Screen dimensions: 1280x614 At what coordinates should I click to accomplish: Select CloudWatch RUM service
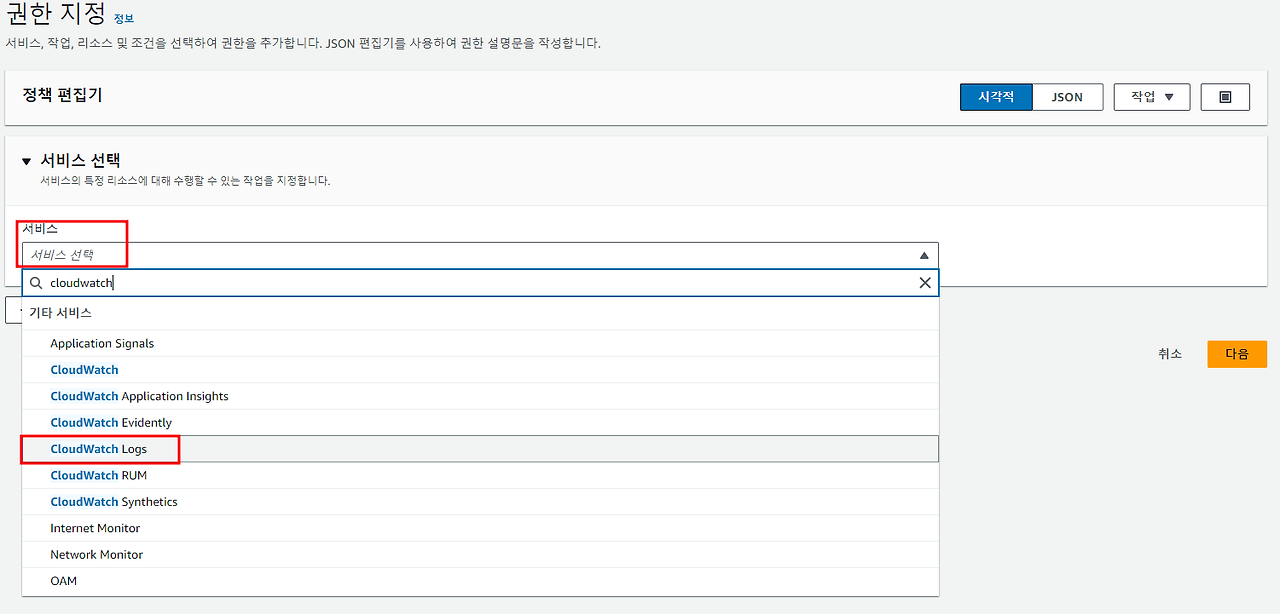coord(480,475)
